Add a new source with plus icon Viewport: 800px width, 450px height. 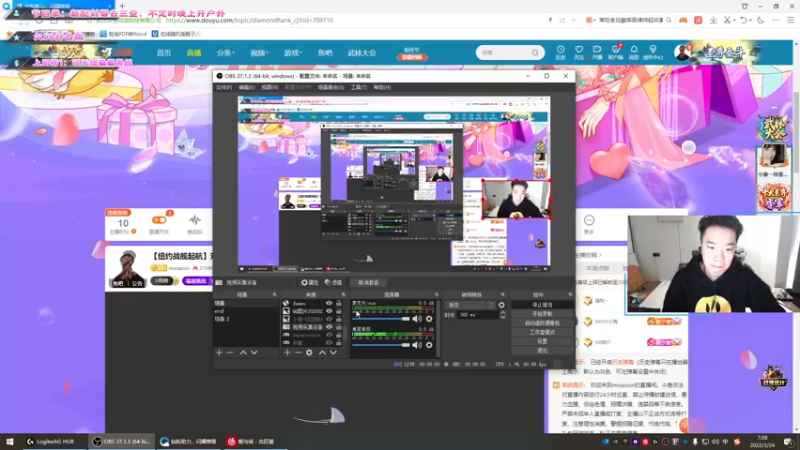(x=287, y=353)
